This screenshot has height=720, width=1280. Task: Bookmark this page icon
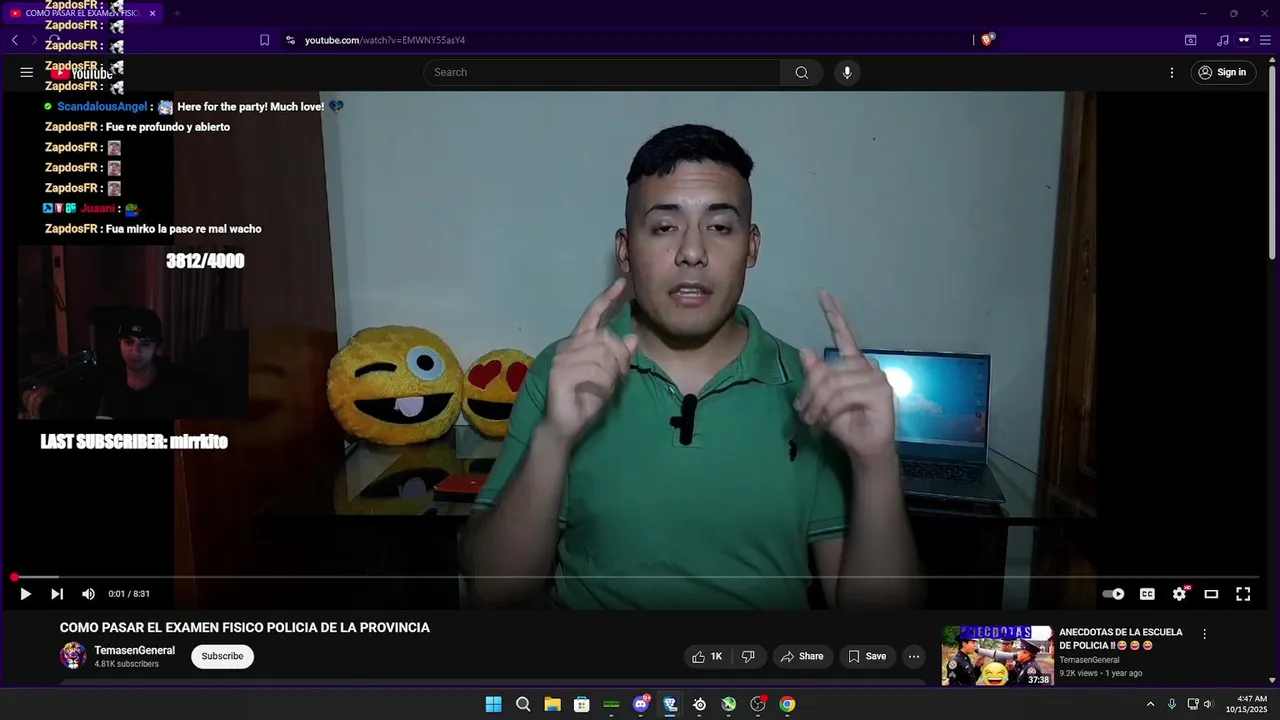point(264,40)
